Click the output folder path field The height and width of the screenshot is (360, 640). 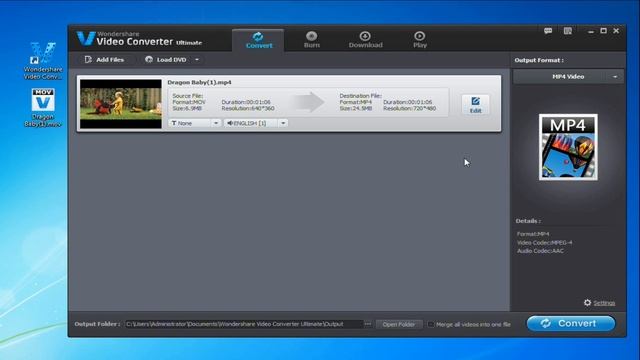(x=243, y=324)
